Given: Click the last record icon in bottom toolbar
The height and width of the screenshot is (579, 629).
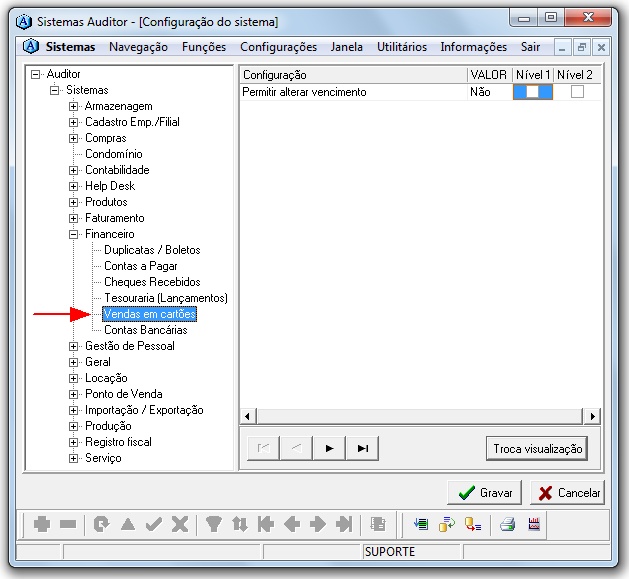Looking at the screenshot, I should point(344,524).
